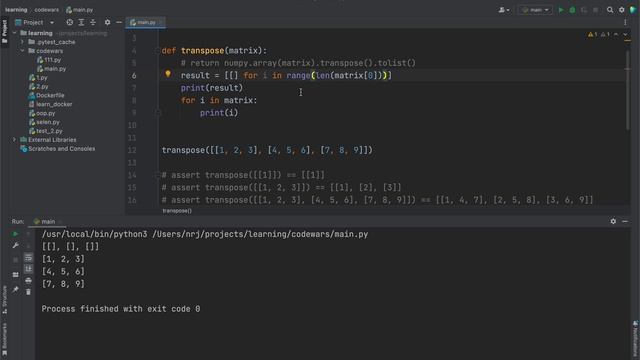This screenshot has width=640, height=360.
Task: Click main.py path link in console output
Action: point(260,234)
